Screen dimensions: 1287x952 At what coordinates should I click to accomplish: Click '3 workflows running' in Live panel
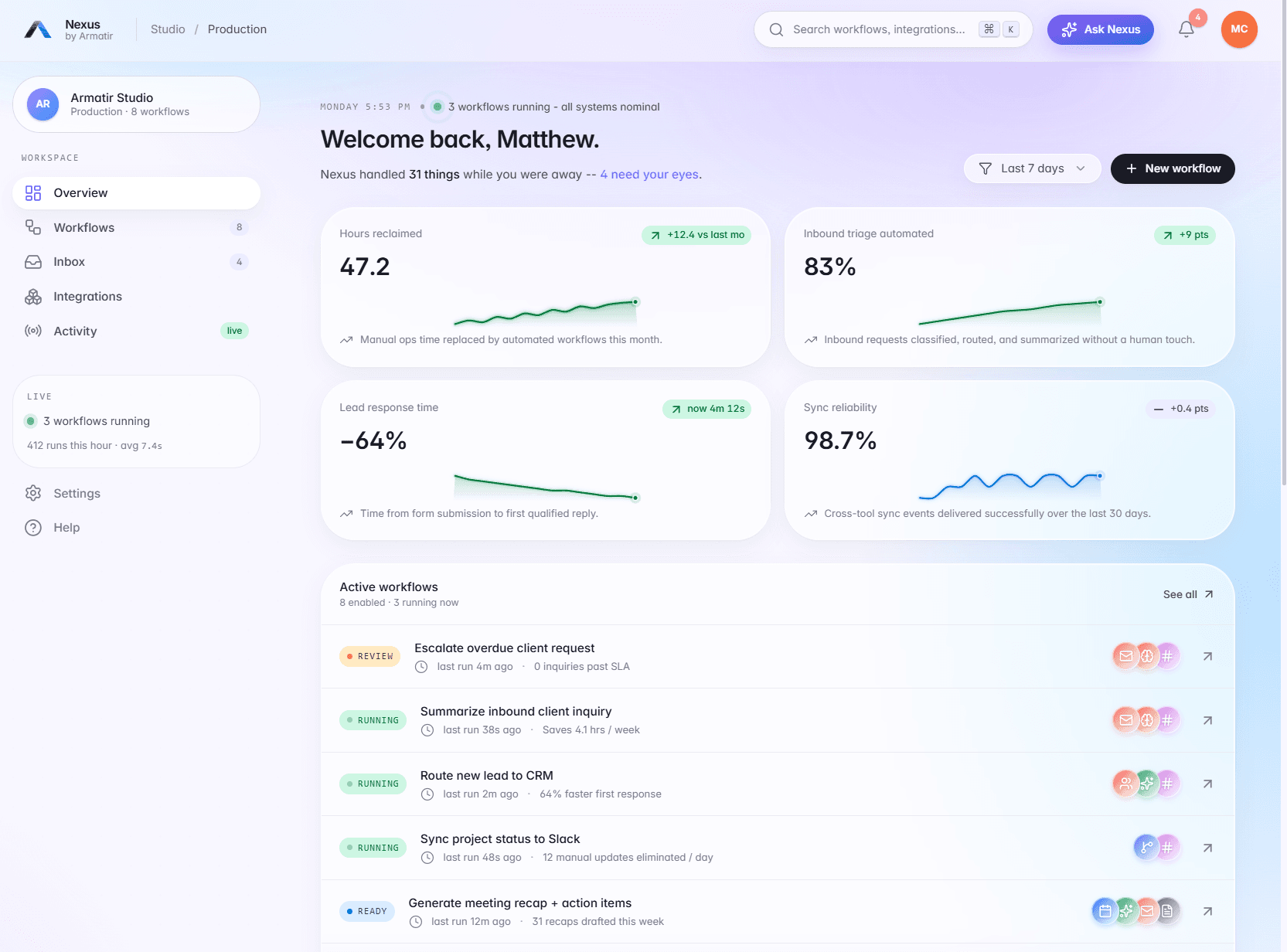click(97, 421)
